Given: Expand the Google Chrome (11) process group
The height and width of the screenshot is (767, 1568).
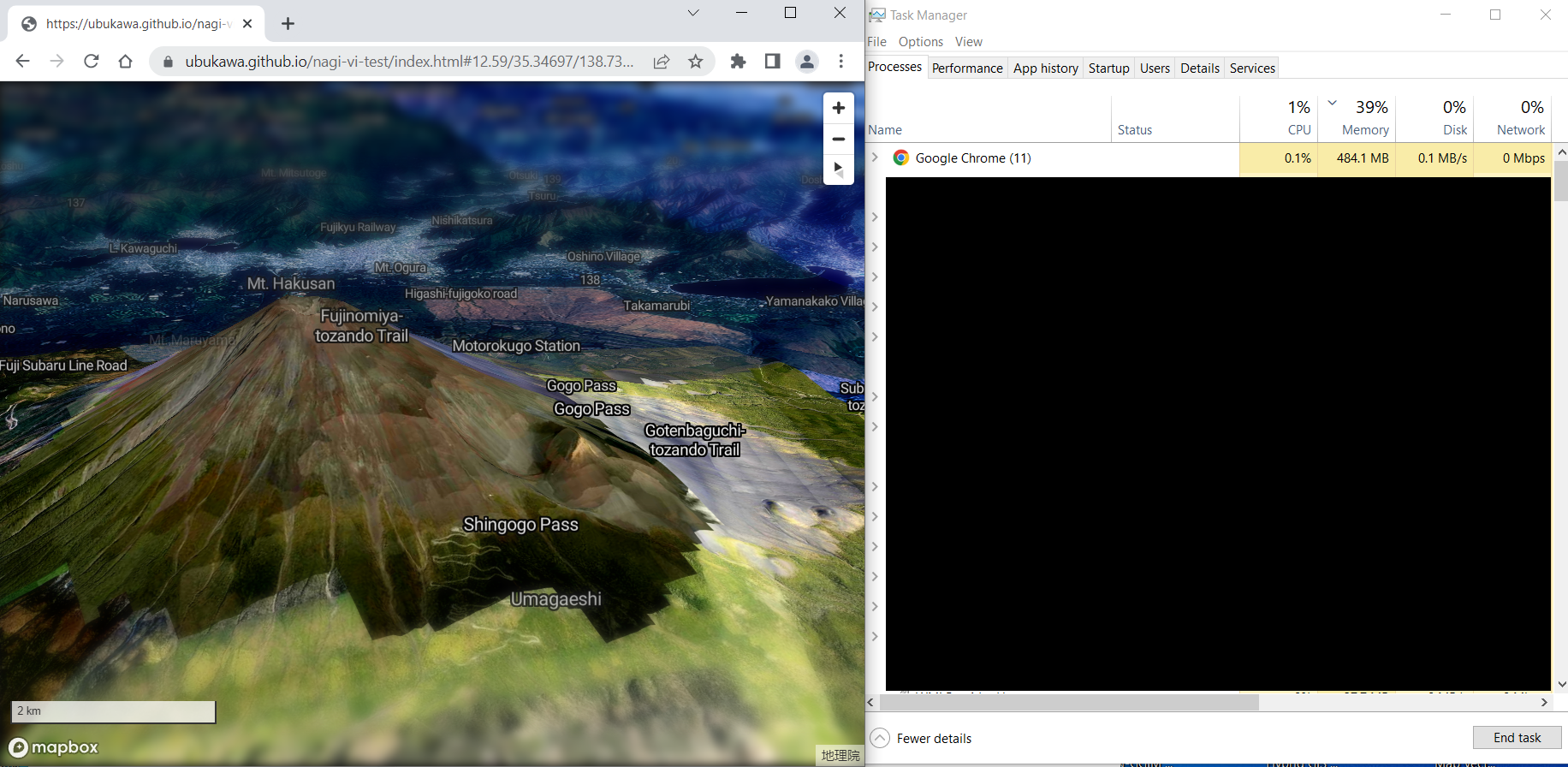Looking at the screenshot, I should point(875,158).
